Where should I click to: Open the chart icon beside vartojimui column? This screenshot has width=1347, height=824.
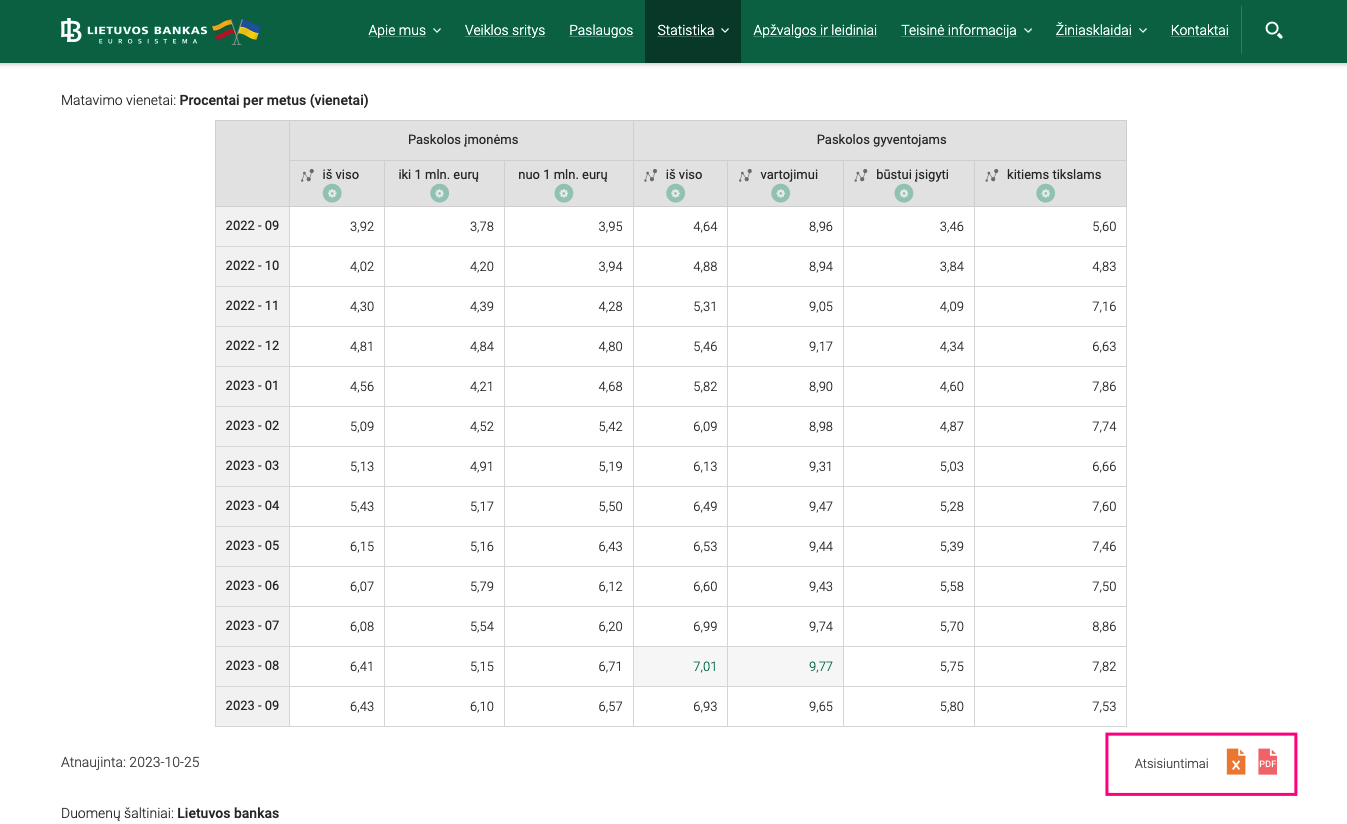tap(745, 175)
